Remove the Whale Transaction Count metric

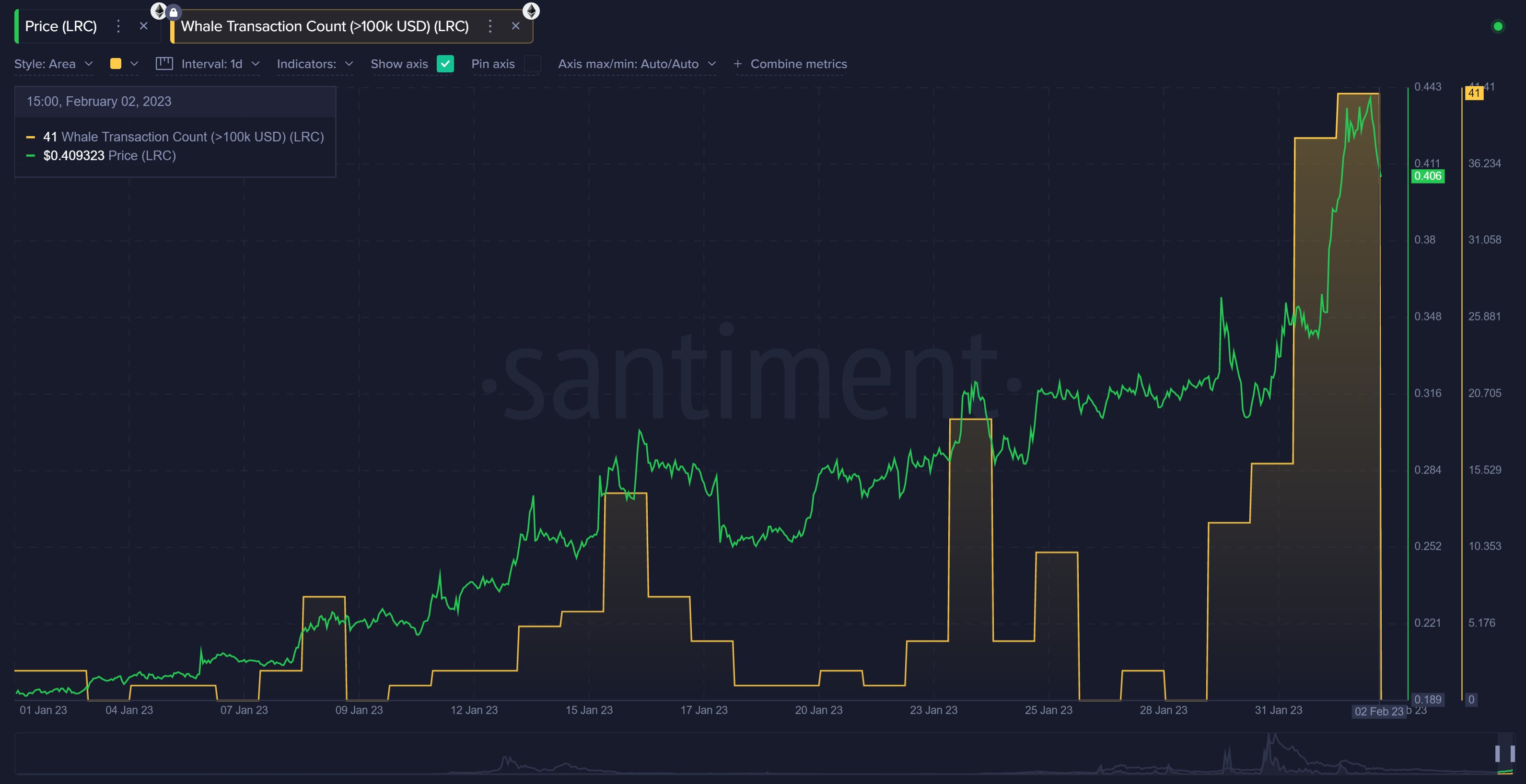tap(515, 26)
